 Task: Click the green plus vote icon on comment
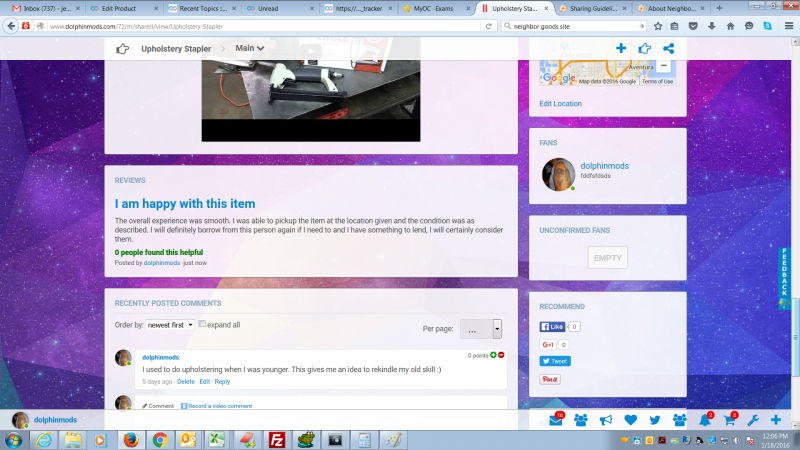pos(493,355)
